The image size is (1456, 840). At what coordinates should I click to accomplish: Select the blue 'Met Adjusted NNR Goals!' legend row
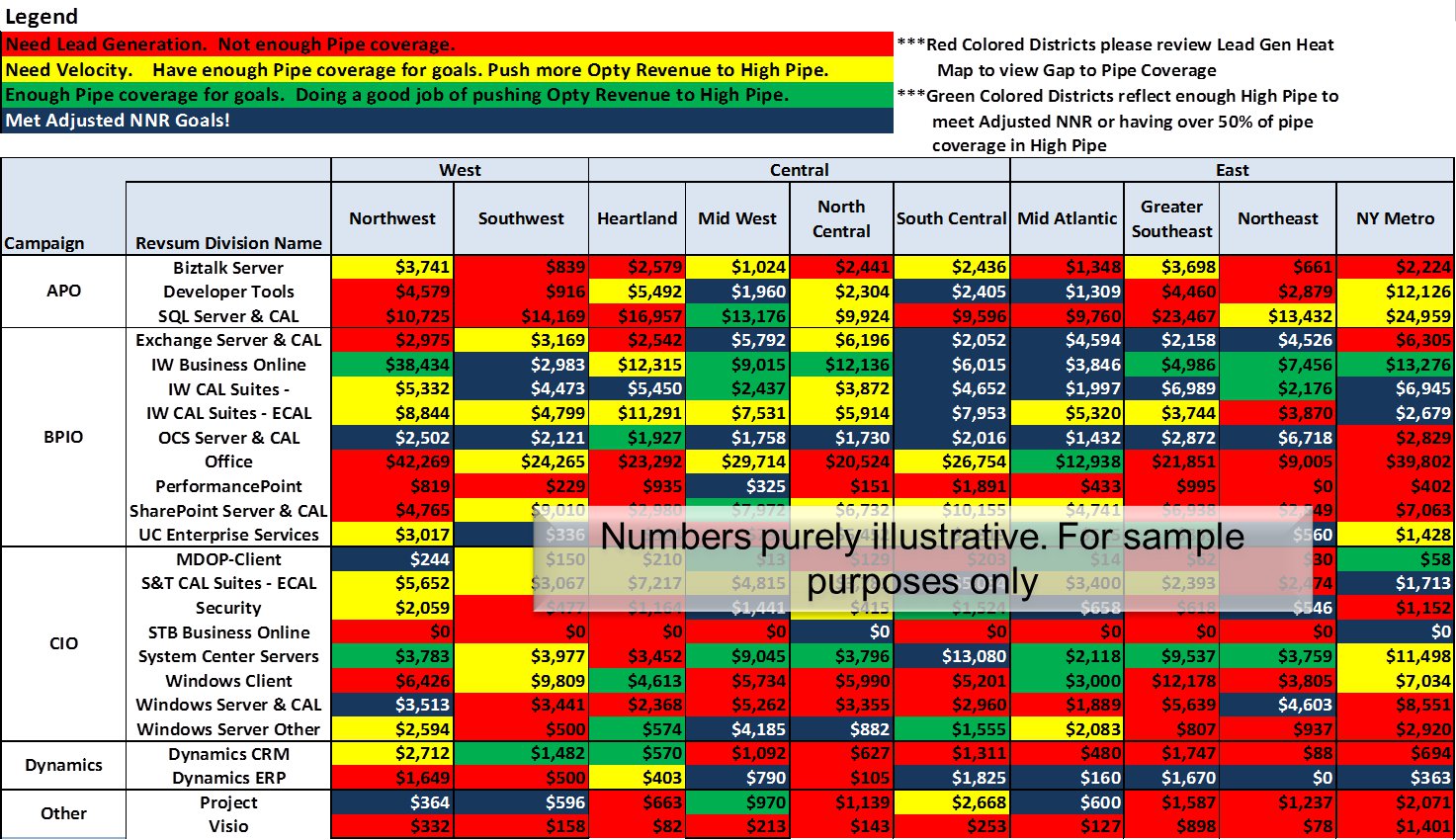[x=447, y=121]
